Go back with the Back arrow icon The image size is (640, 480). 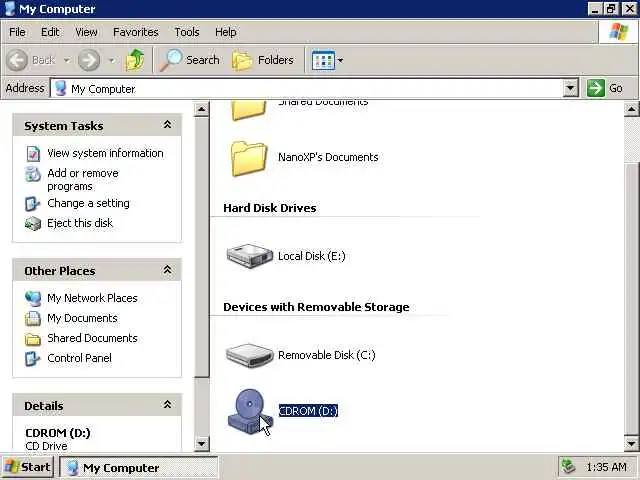[17, 60]
